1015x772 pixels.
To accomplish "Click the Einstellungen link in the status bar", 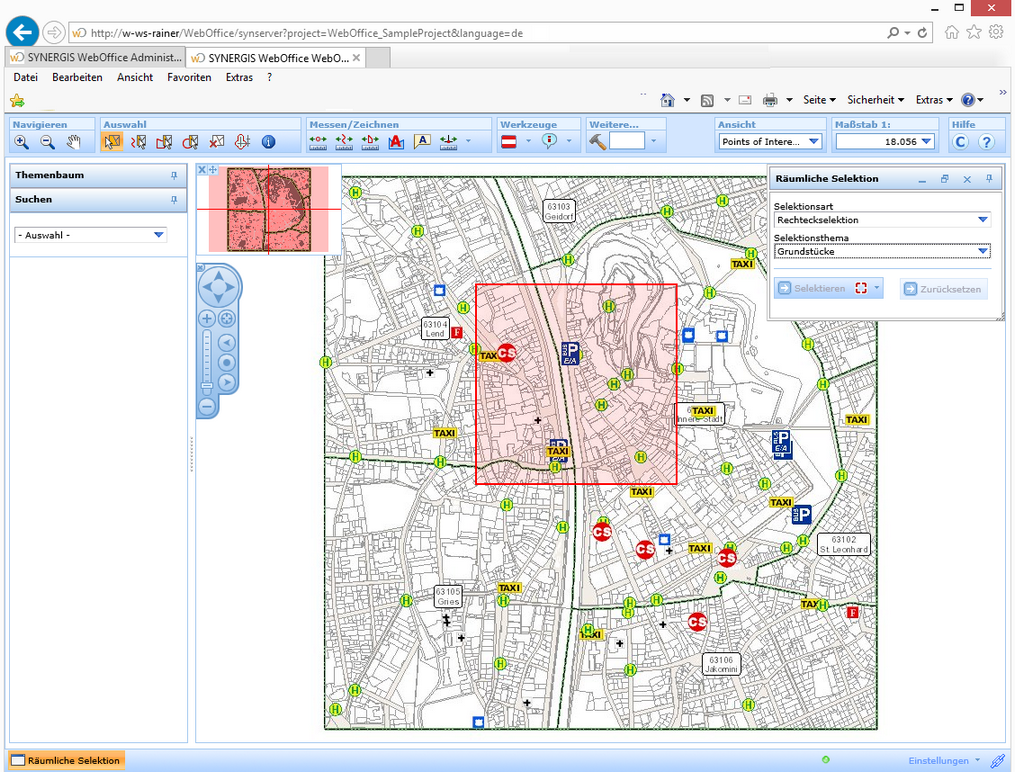I will (938, 761).
